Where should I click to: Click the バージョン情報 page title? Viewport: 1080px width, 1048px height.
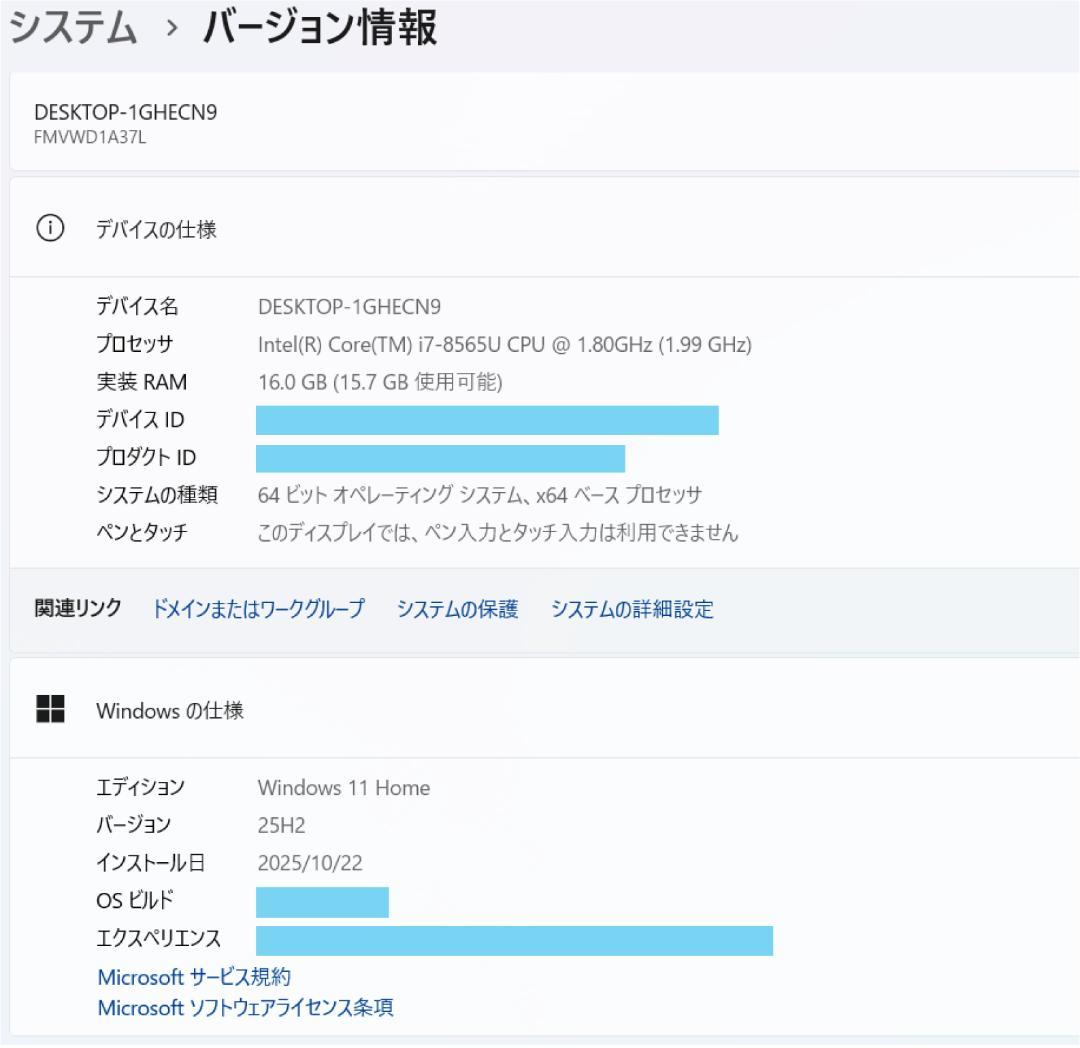pyautogui.click(x=320, y=28)
